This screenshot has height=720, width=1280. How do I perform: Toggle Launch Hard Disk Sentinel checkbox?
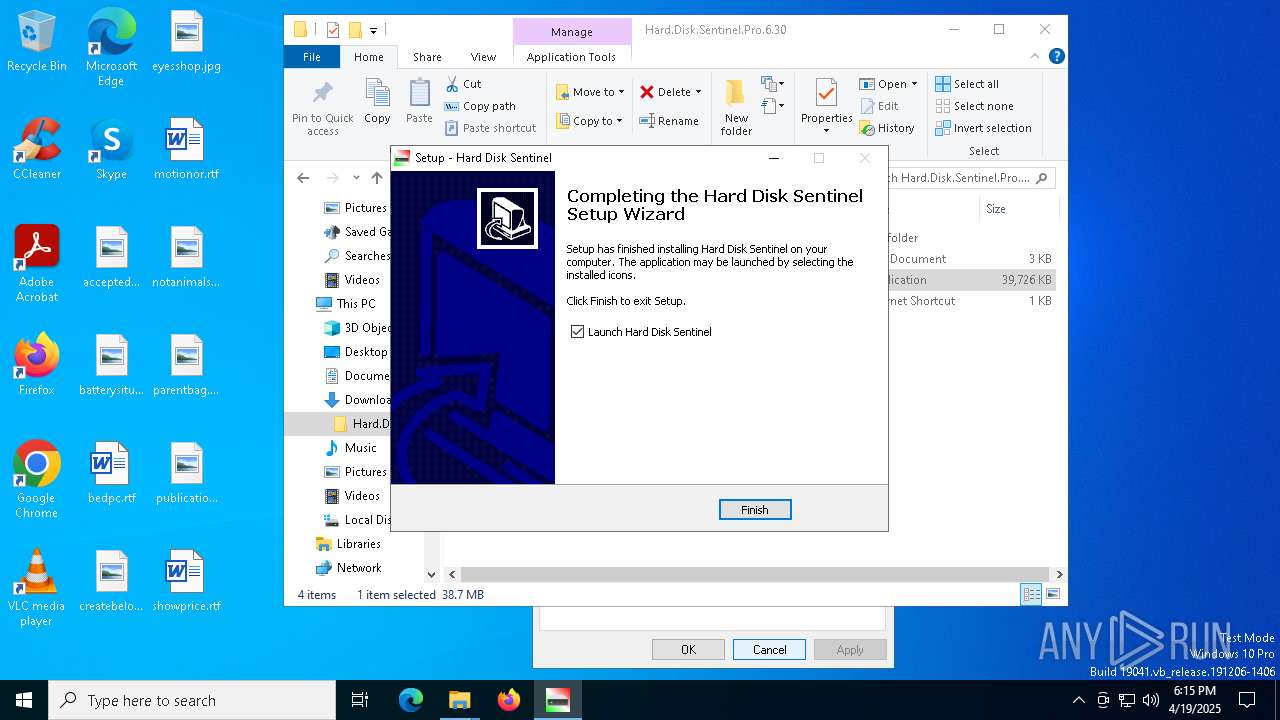point(577,332)
